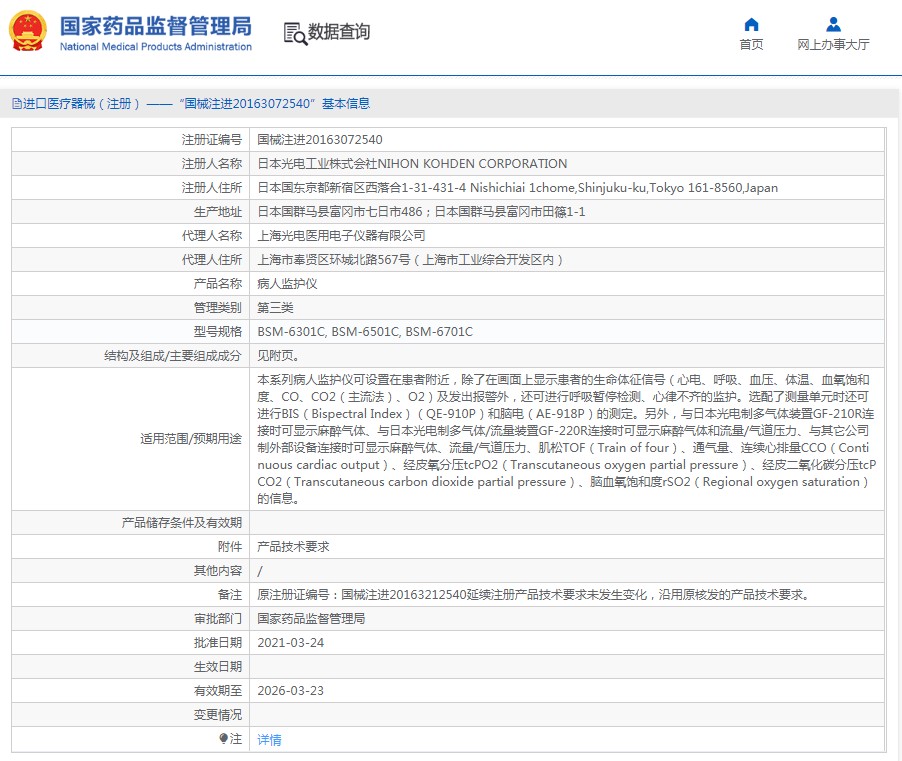902x761 pixels.
Task: Click the 国家药品监督管理局 approval department value
Action: tap(311, 619)
